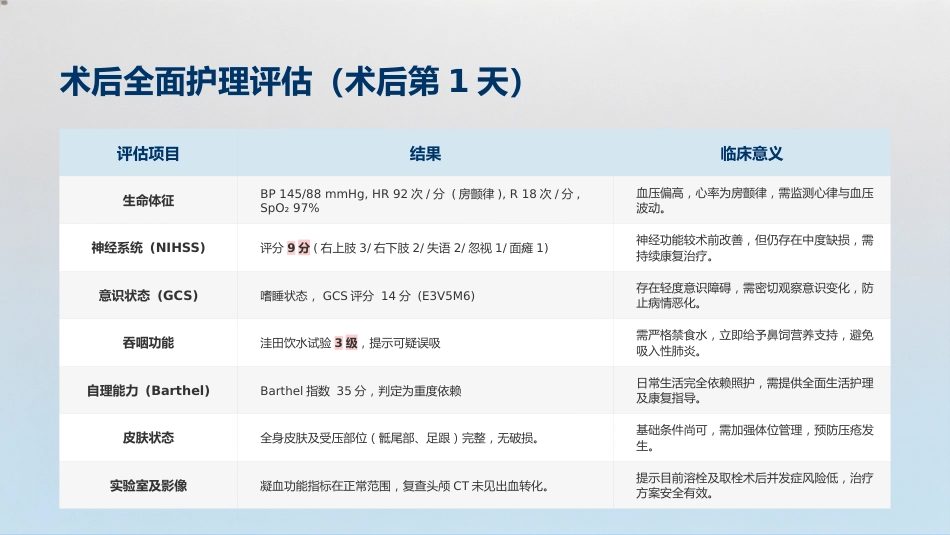
Task: Click the 评估项目 column header
Action: click(148, 154)
